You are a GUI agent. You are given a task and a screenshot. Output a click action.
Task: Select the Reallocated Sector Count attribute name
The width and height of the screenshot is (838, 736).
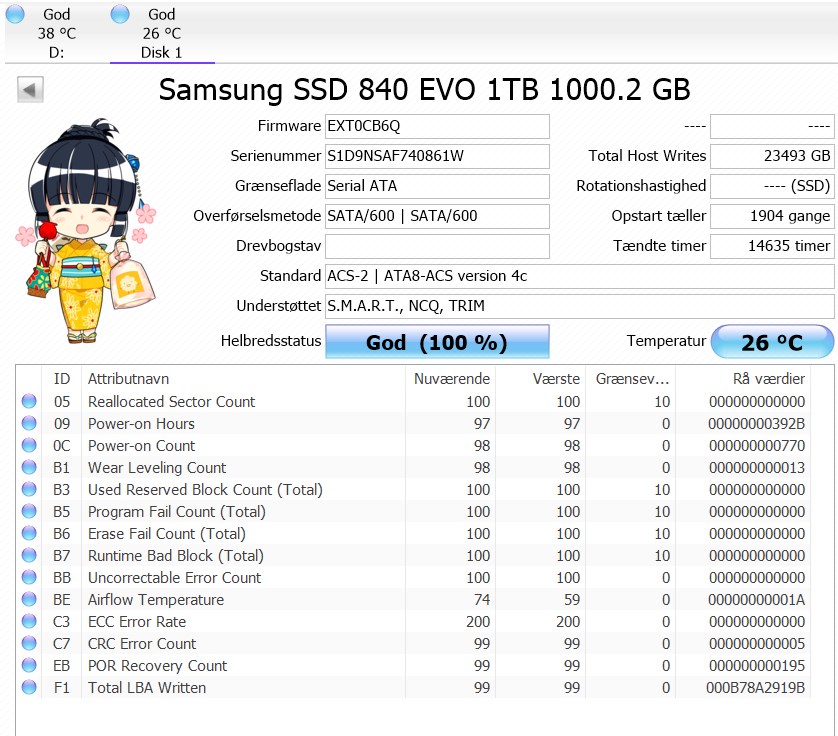click(172, 402)
